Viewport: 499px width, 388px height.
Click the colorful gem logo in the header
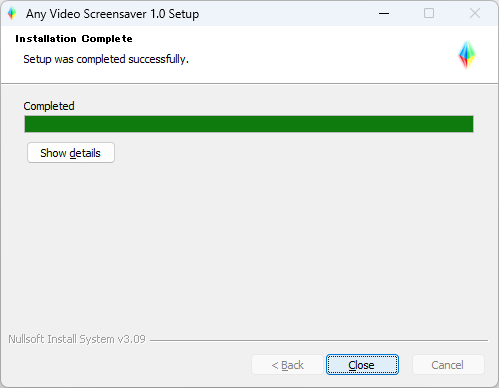[x=467, y=55]
